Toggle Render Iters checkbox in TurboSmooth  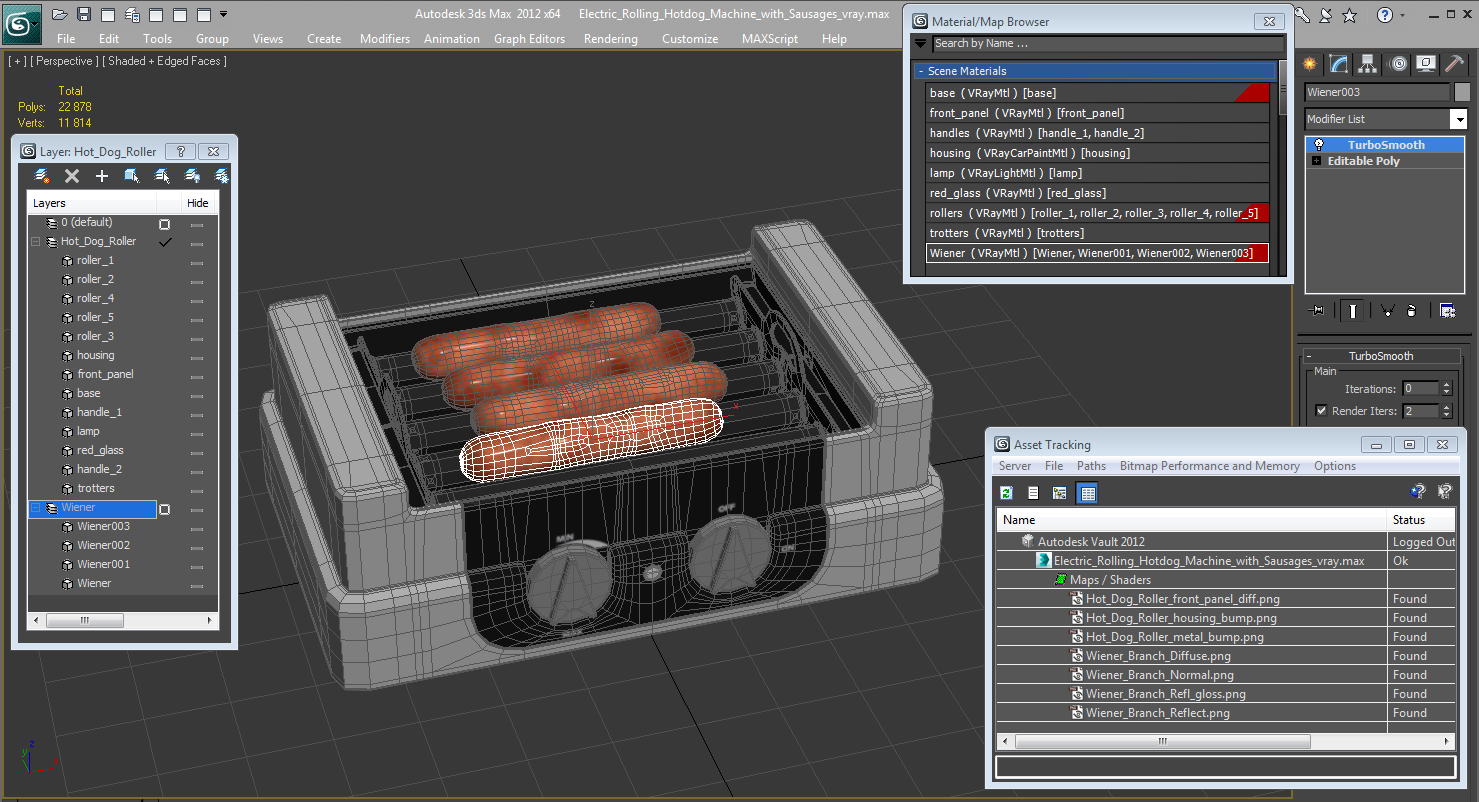point(1321,411)
